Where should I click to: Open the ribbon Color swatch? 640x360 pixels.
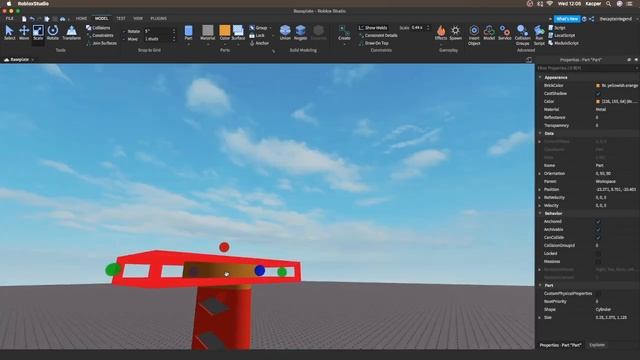click(225, 31)
